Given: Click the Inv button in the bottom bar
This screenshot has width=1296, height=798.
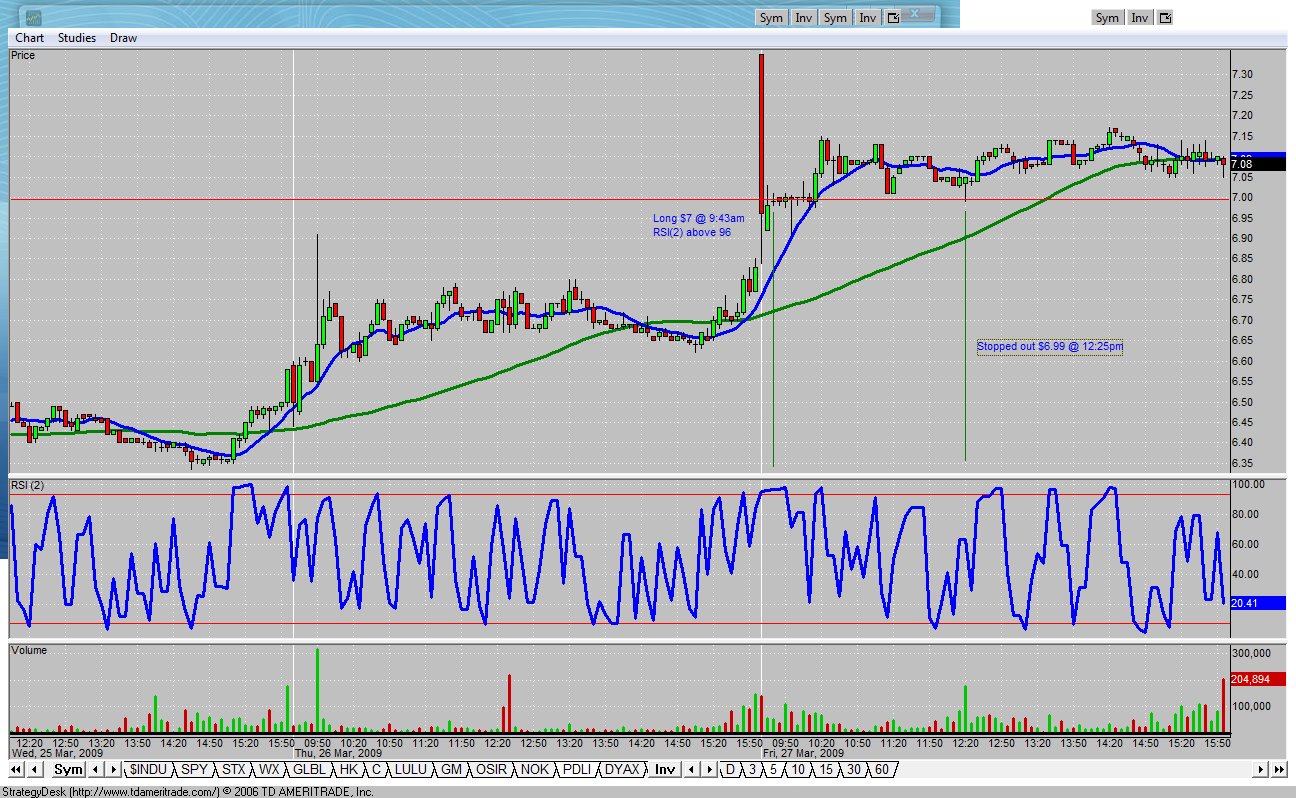Looking at the screenshot, I should pyautogui.click(x=665, y=770).
